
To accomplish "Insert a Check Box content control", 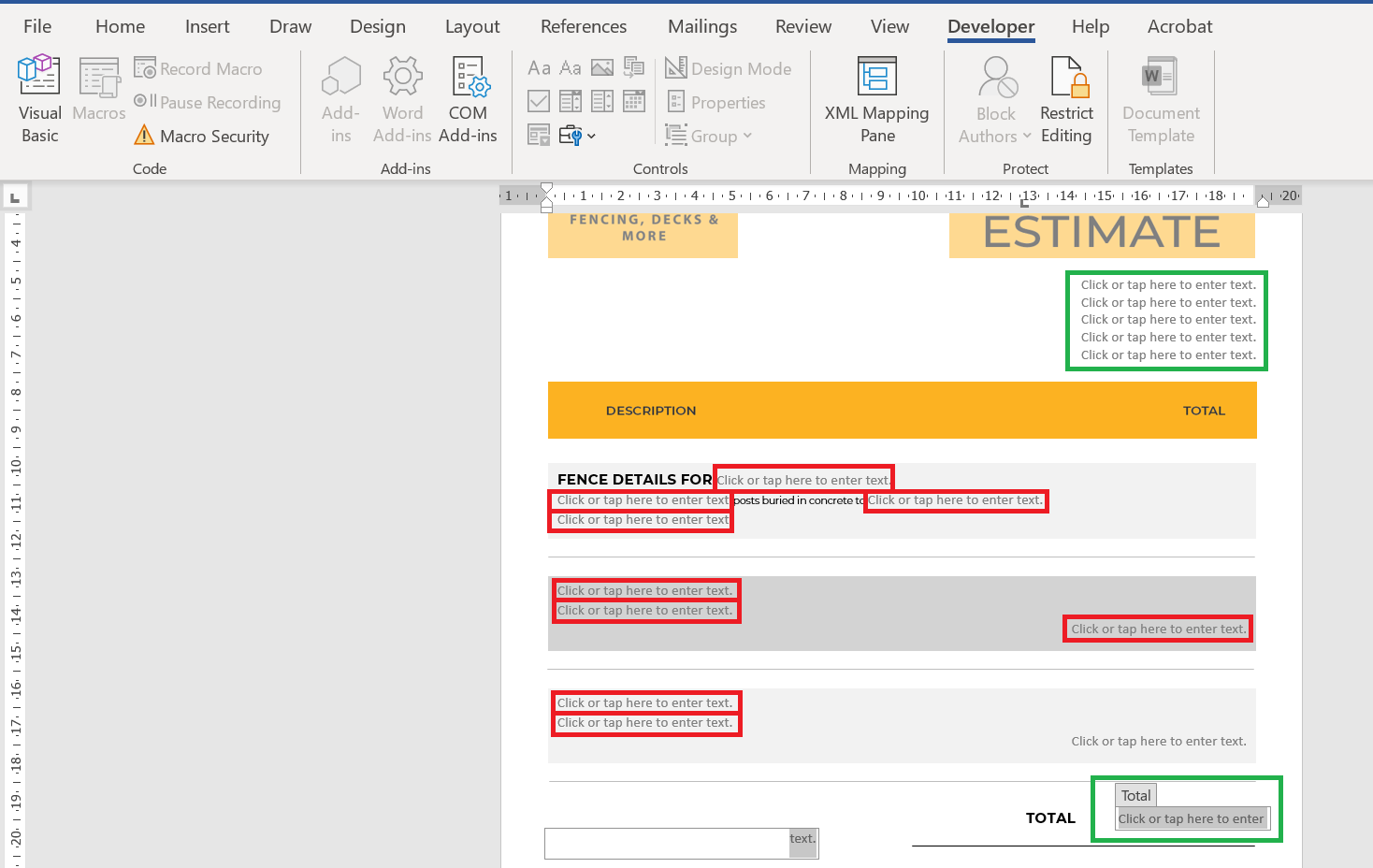I will click(x=539, y=101).
